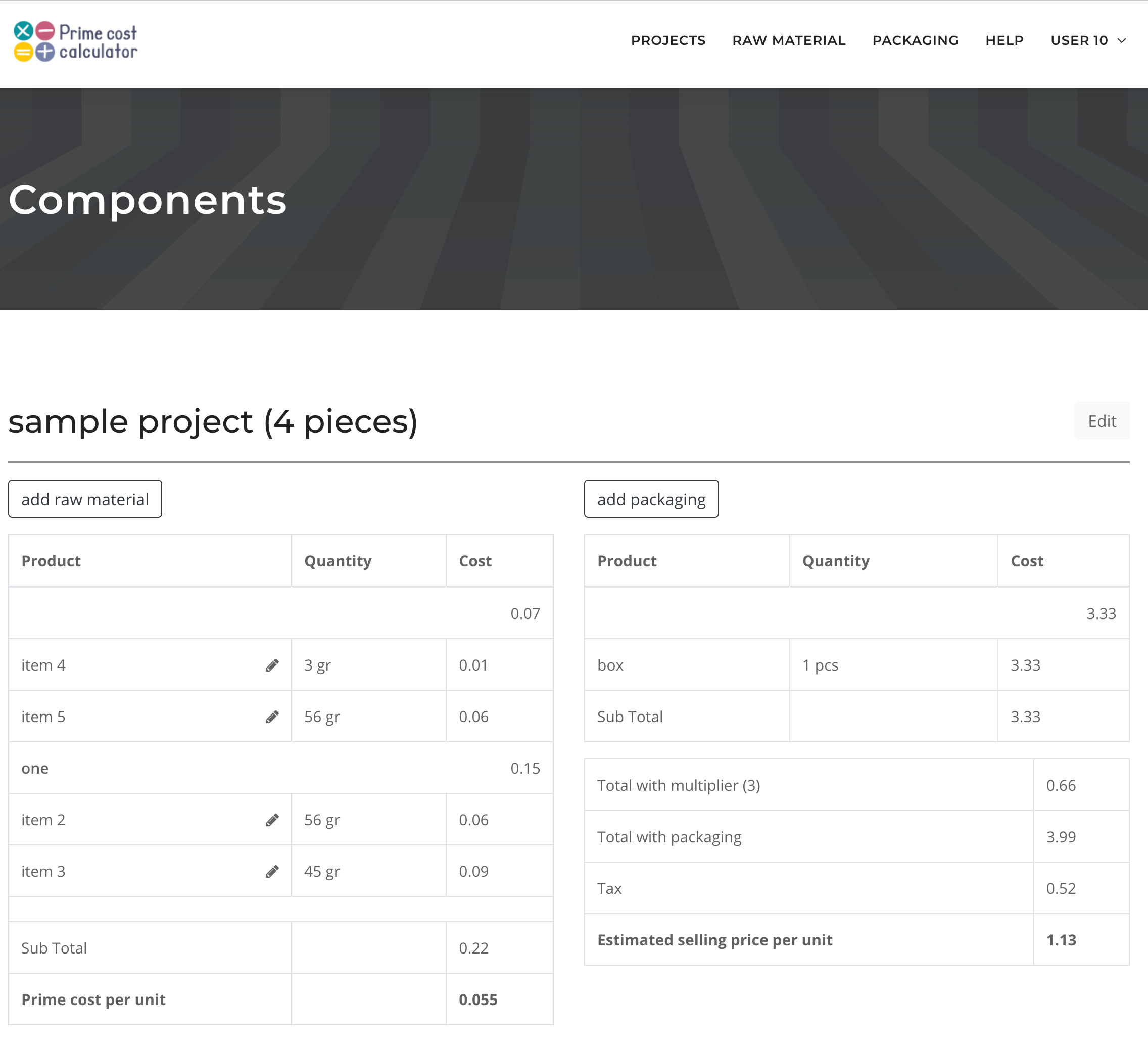Screen dimensions: 1148x1048
Task: Click the sample project title heading
Action: tap(213, 421)
